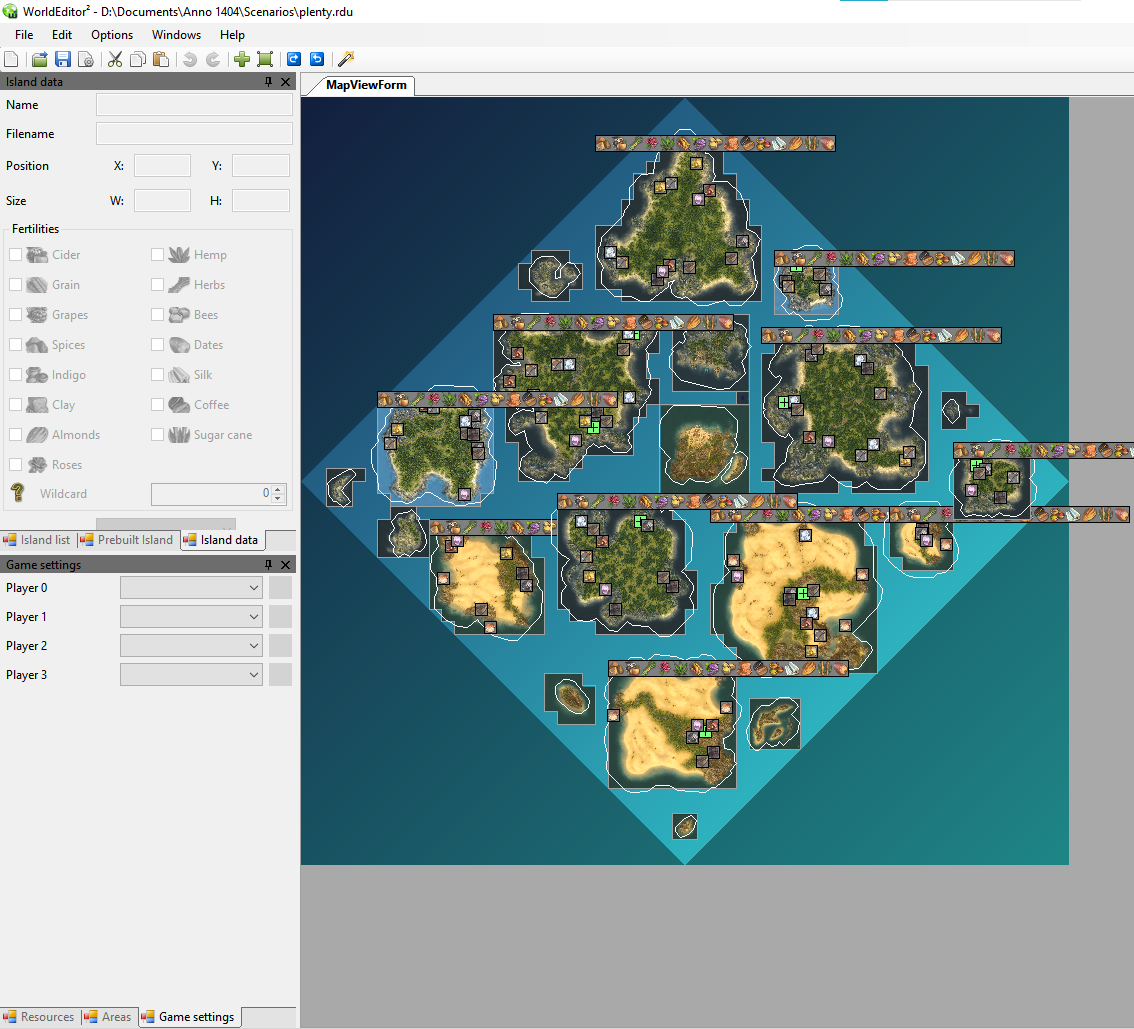Enable the Almonds fertility checkbox
Viewport: 1134px width, 1029px height.
tap(15, 435)
